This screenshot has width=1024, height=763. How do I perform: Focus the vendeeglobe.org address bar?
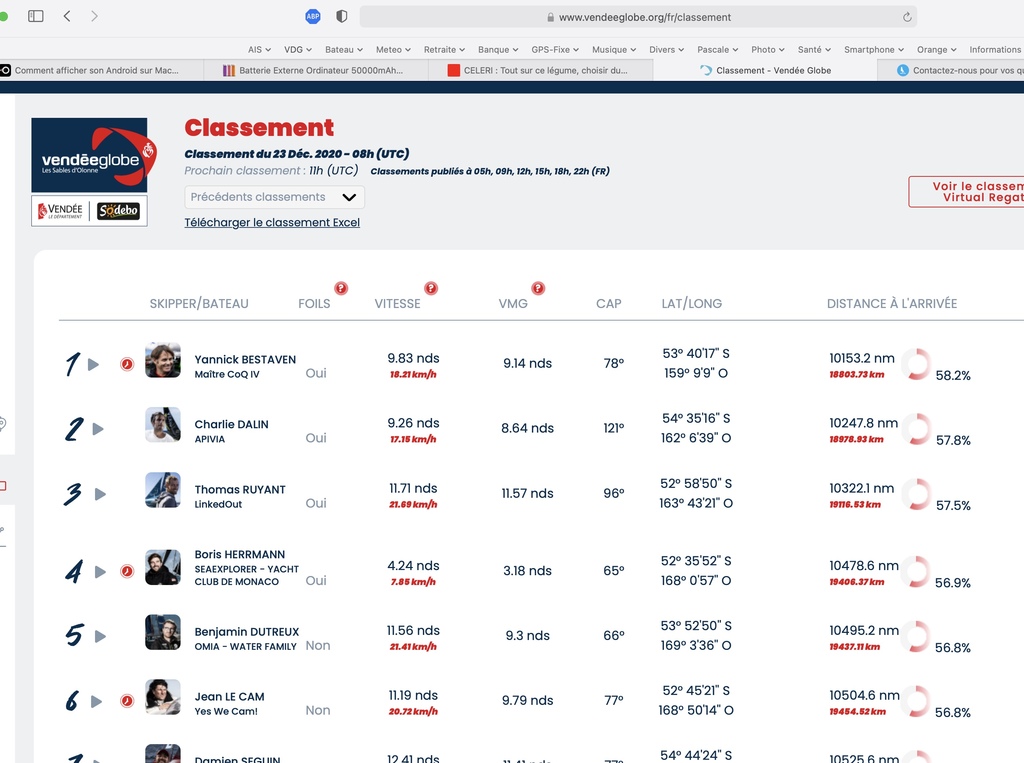pos(638,17)
